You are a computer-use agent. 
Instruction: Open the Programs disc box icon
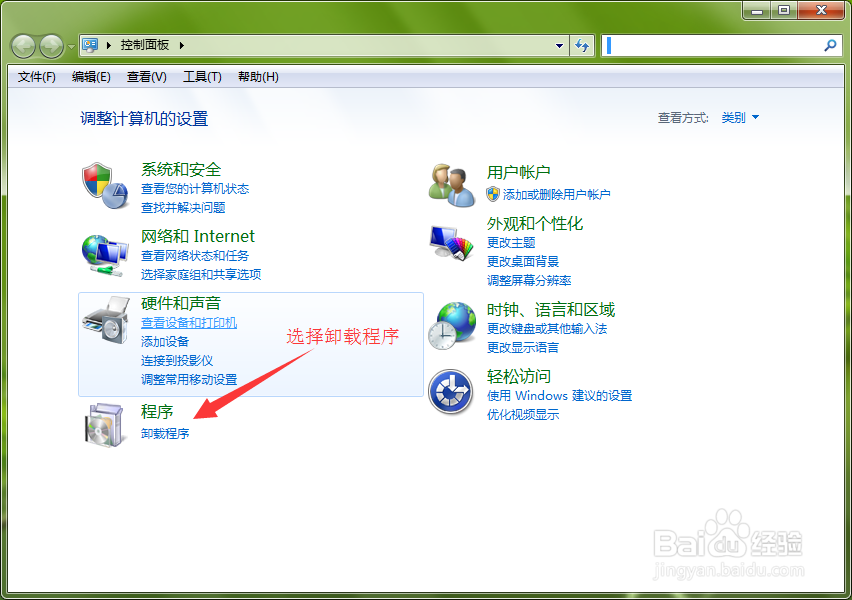(105, 425)
